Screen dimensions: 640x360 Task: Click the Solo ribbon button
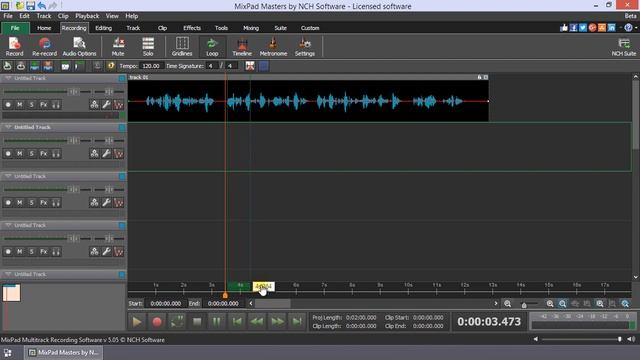click(x=148, y=47)
